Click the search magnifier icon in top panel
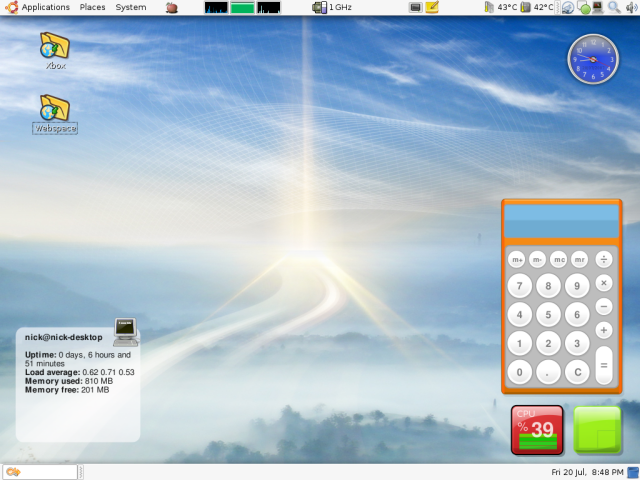 pyautogui.click(x=613, y=7)
